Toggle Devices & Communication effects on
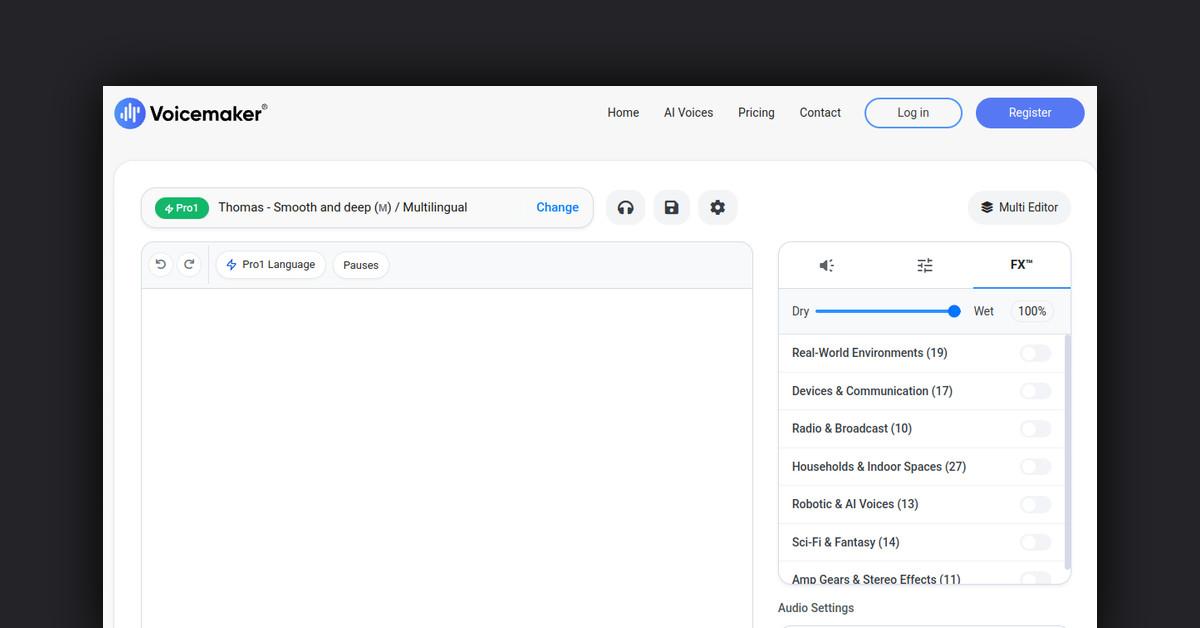 1035,391
